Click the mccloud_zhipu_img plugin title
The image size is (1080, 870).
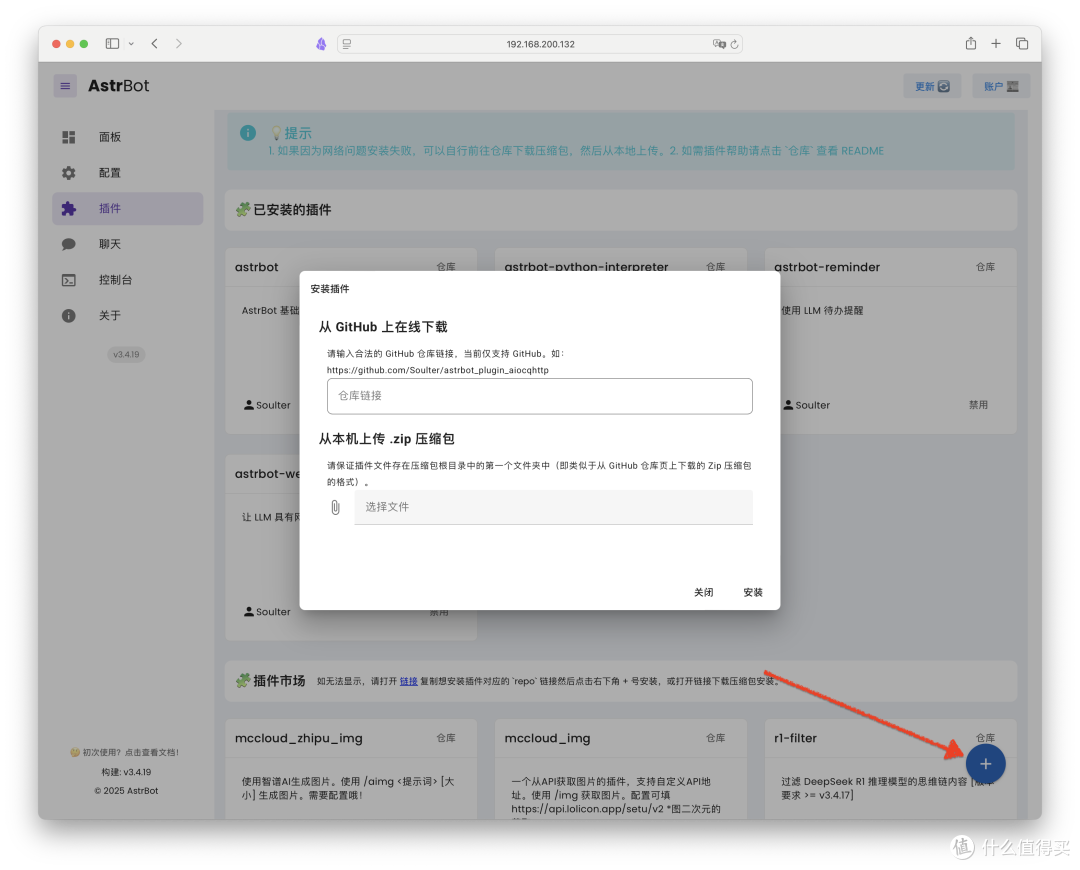click(298, 738)
